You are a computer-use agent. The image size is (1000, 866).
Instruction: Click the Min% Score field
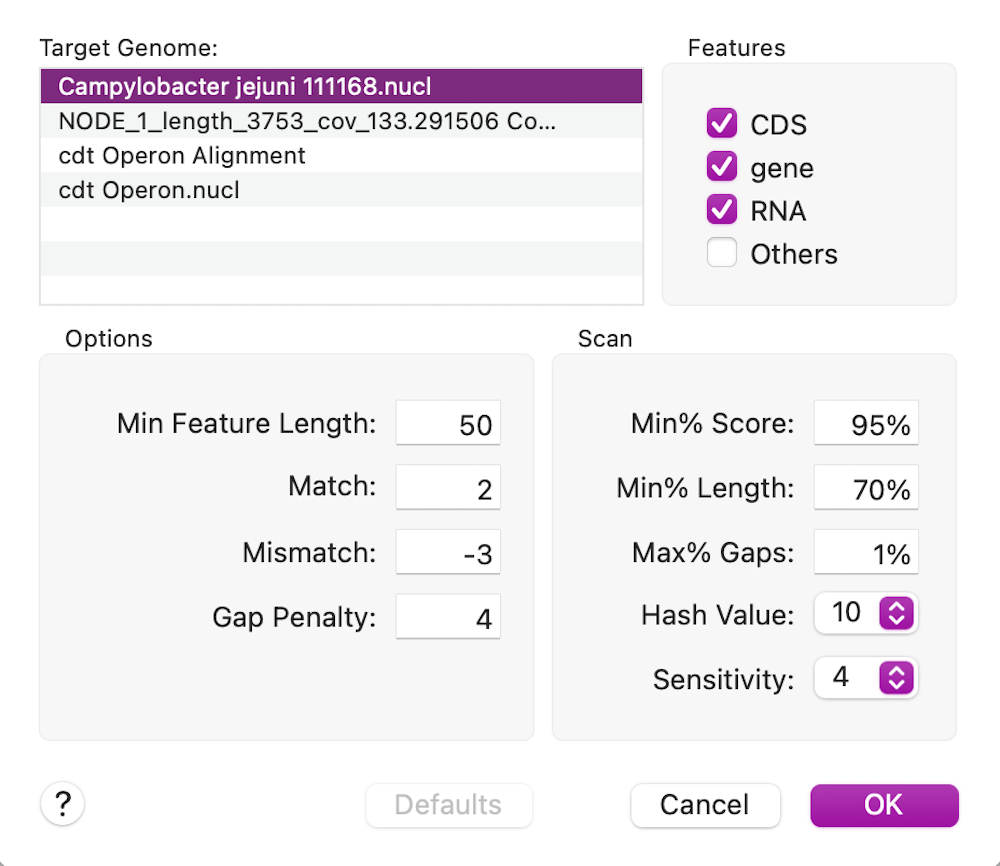pyautogui.click(x=865, y=424)
